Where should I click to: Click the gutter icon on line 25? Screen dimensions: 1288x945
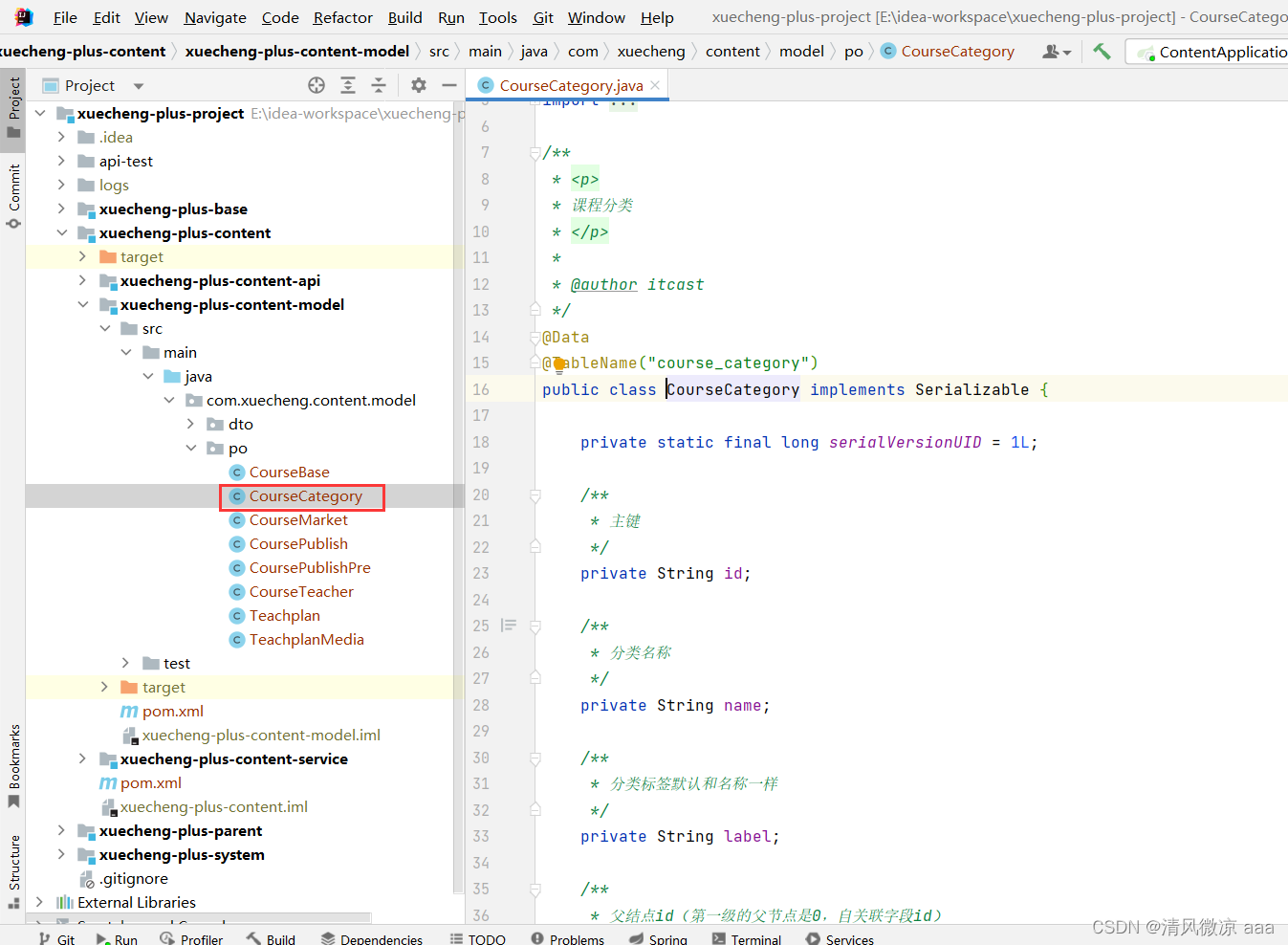click(x=509, y=626)
